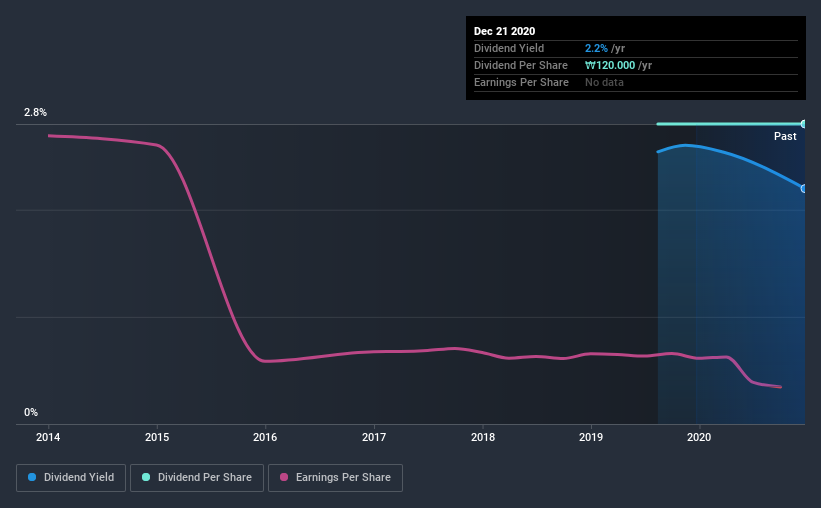821x508 pixels.
Task: Click the ₩120.000 dividend per share value
Action: (610, 65)
